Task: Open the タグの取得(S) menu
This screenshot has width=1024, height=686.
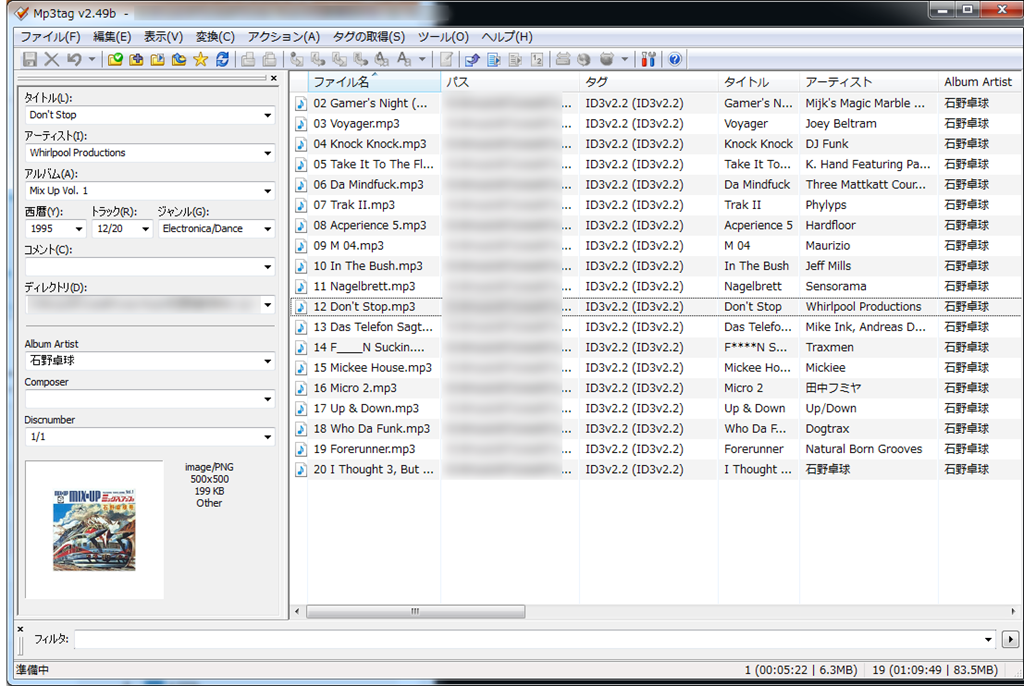Action: (x=369, y=37)
